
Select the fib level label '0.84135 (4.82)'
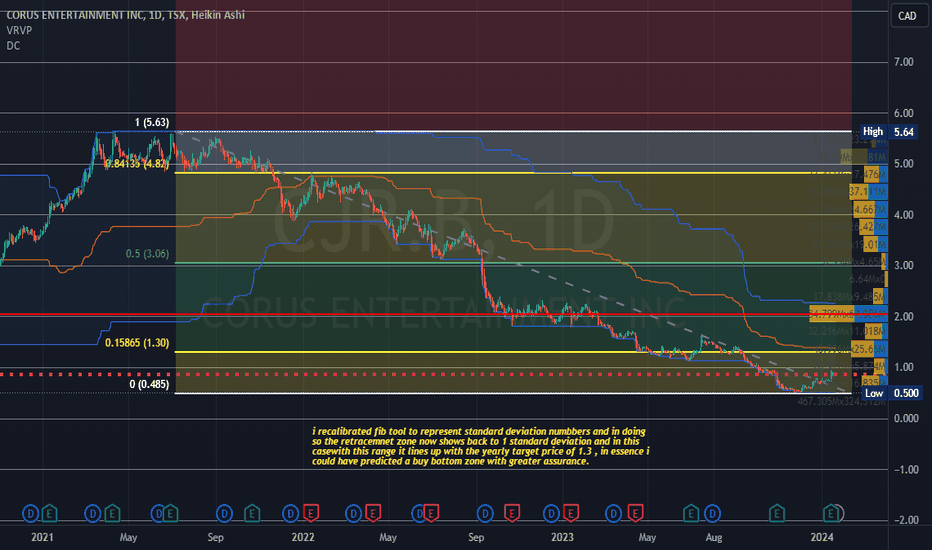tap(137, 164)
